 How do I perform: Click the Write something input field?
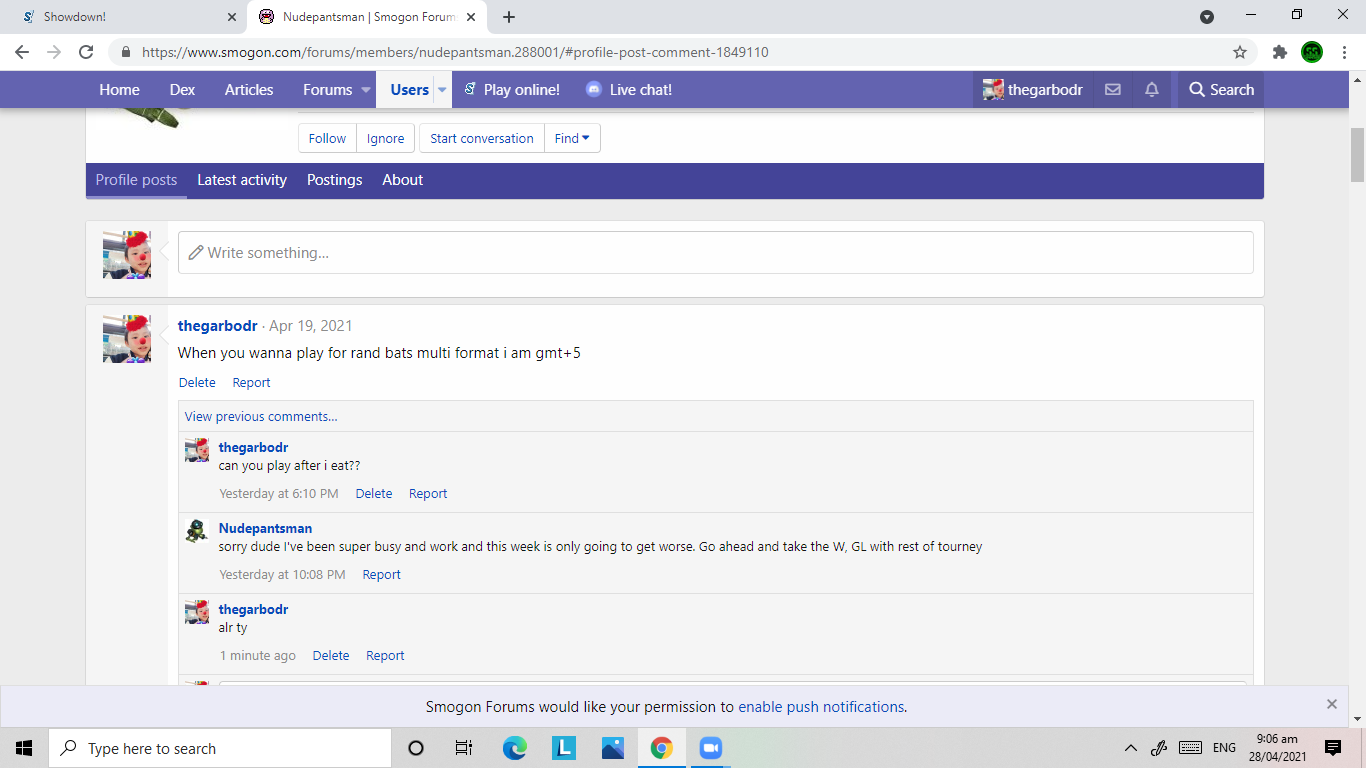[715, 253]
